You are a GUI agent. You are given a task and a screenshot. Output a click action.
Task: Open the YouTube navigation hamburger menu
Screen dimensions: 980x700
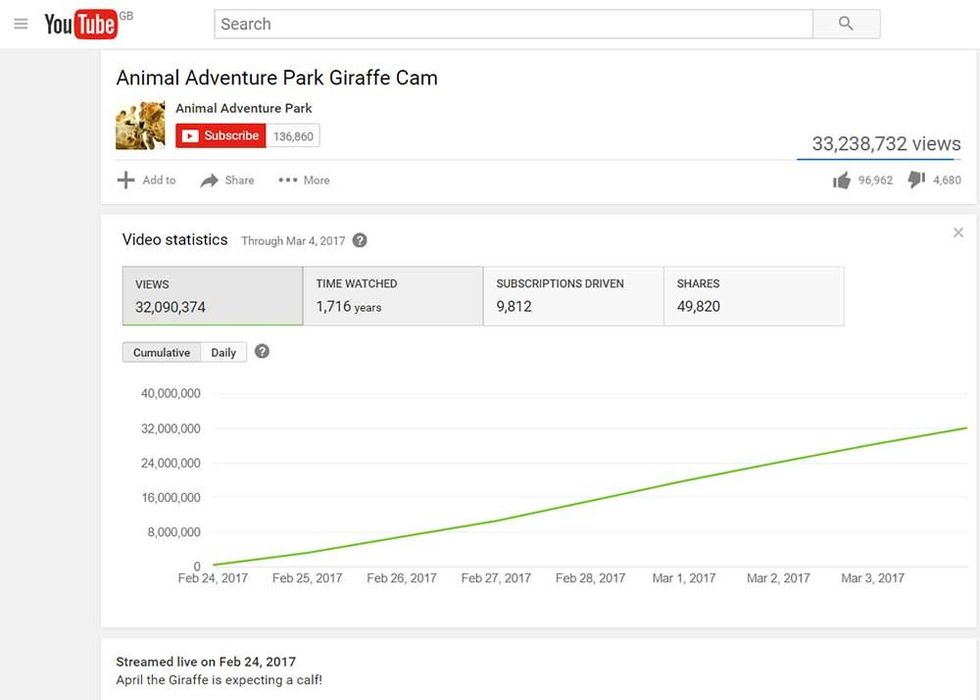21,23
